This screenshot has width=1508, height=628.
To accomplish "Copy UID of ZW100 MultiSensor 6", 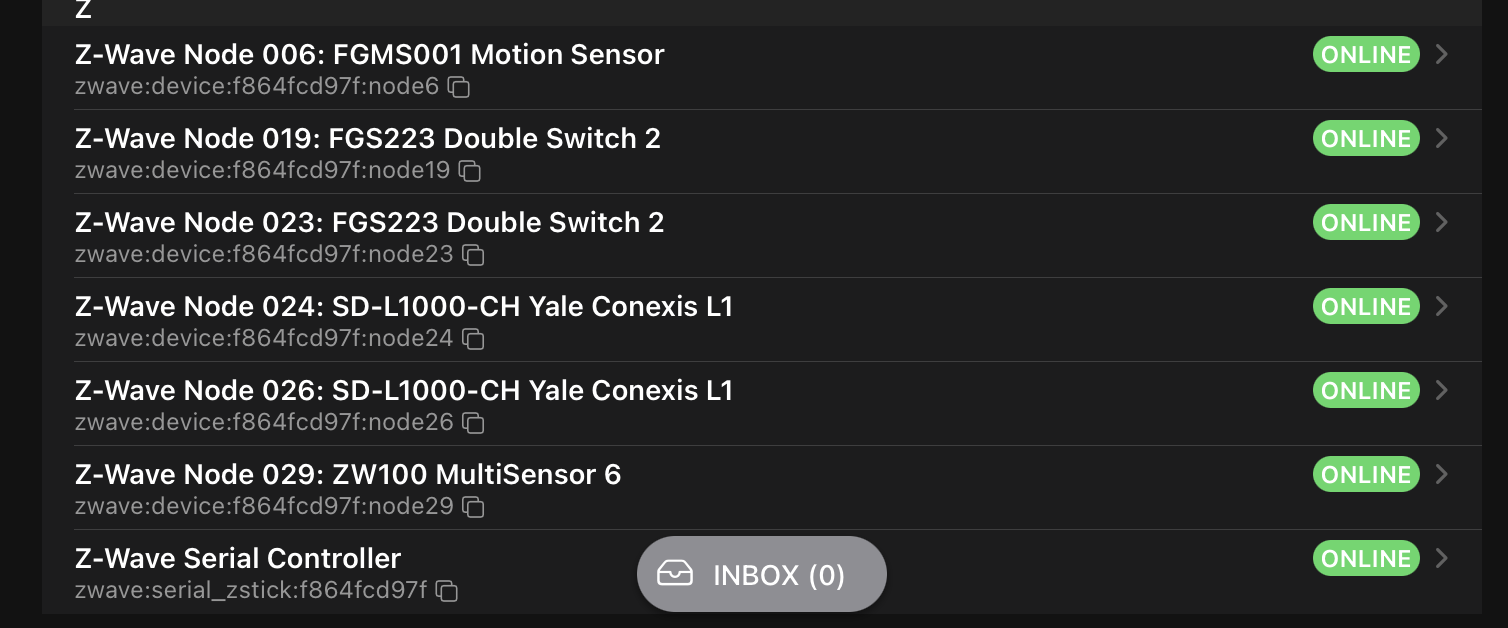I will [x=473, y=507].
